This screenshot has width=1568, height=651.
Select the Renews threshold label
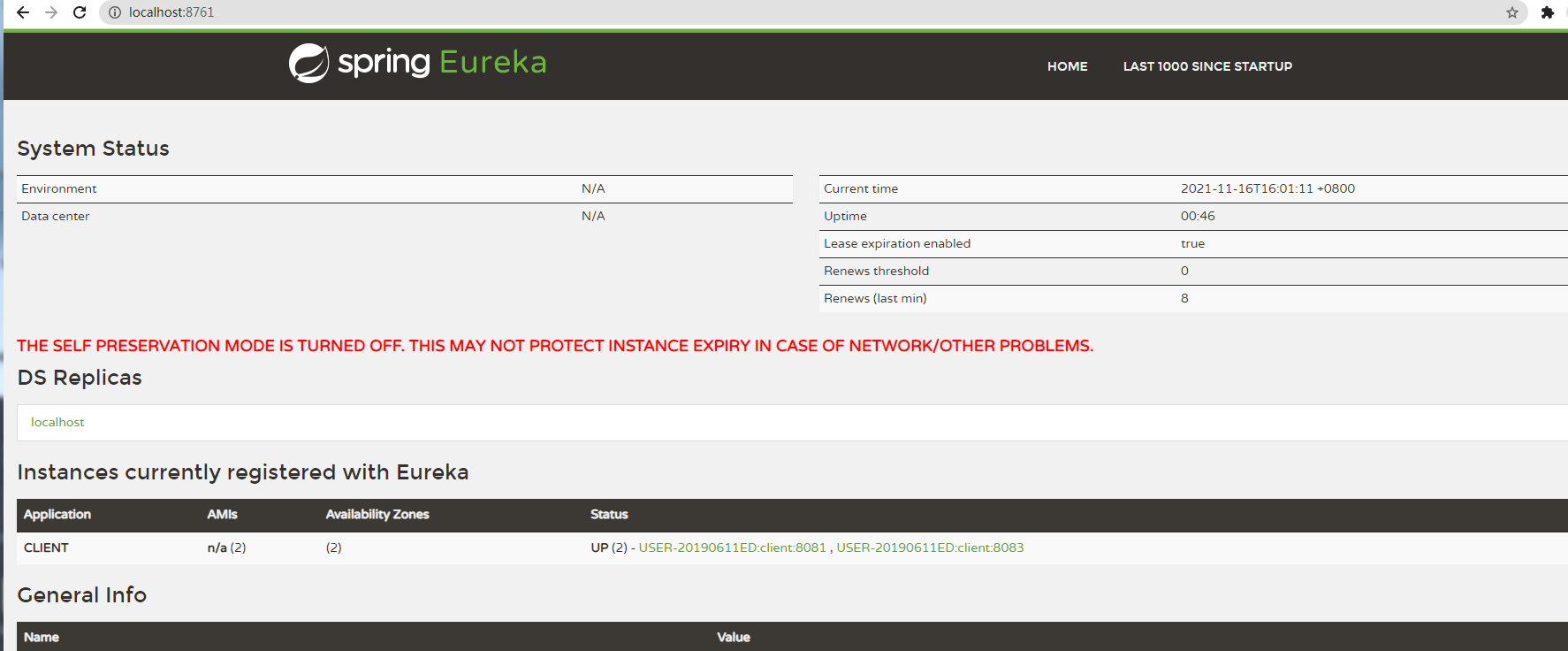click(876, 271)
